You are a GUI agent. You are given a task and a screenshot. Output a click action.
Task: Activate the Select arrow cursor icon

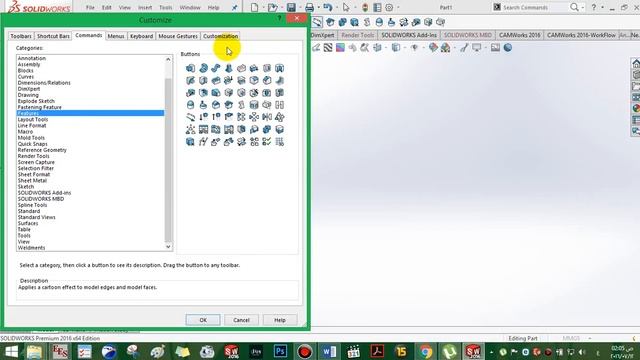(x=346, y=7)
